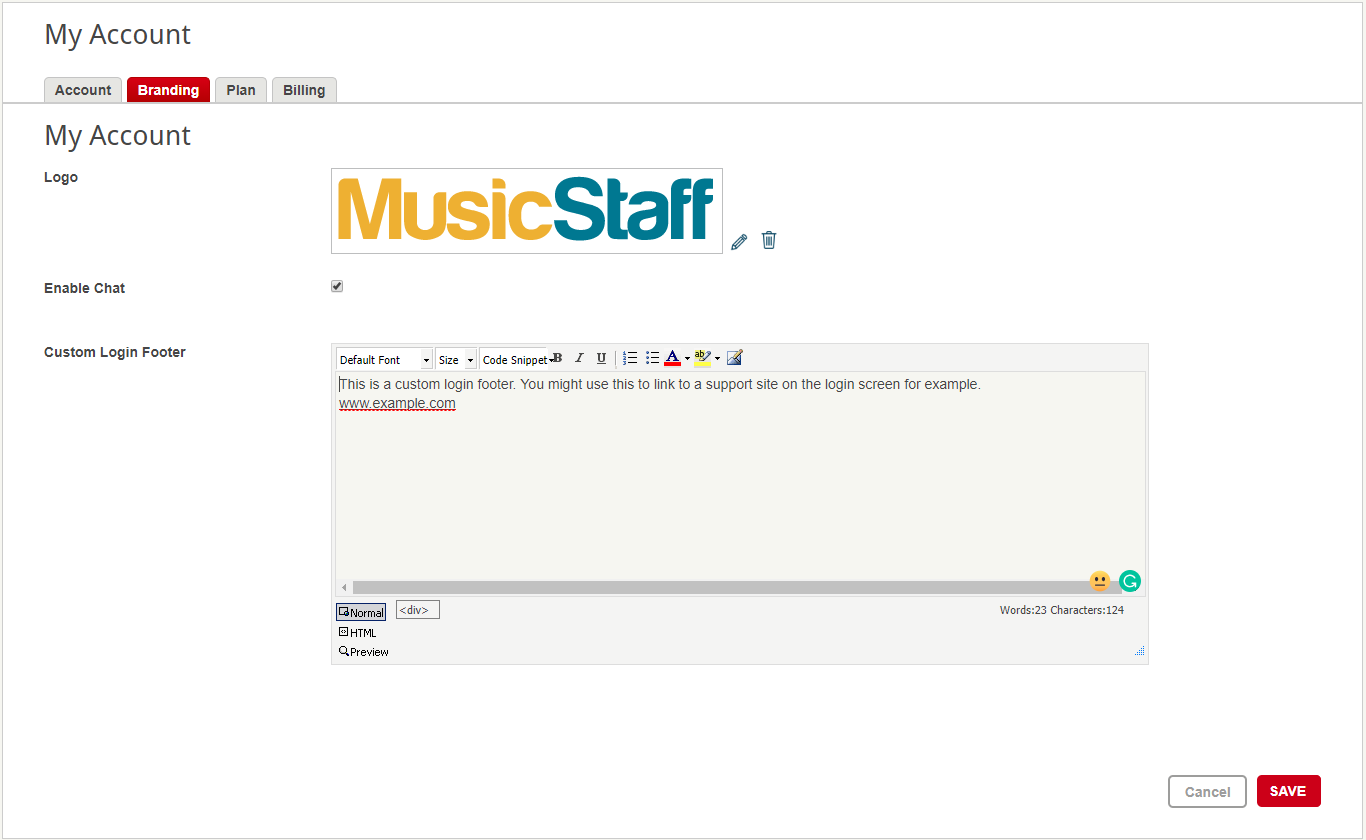The width and height of the screenshot is (1366, 840).
Task: Click the Cancel button
Action: (1207, 791)
